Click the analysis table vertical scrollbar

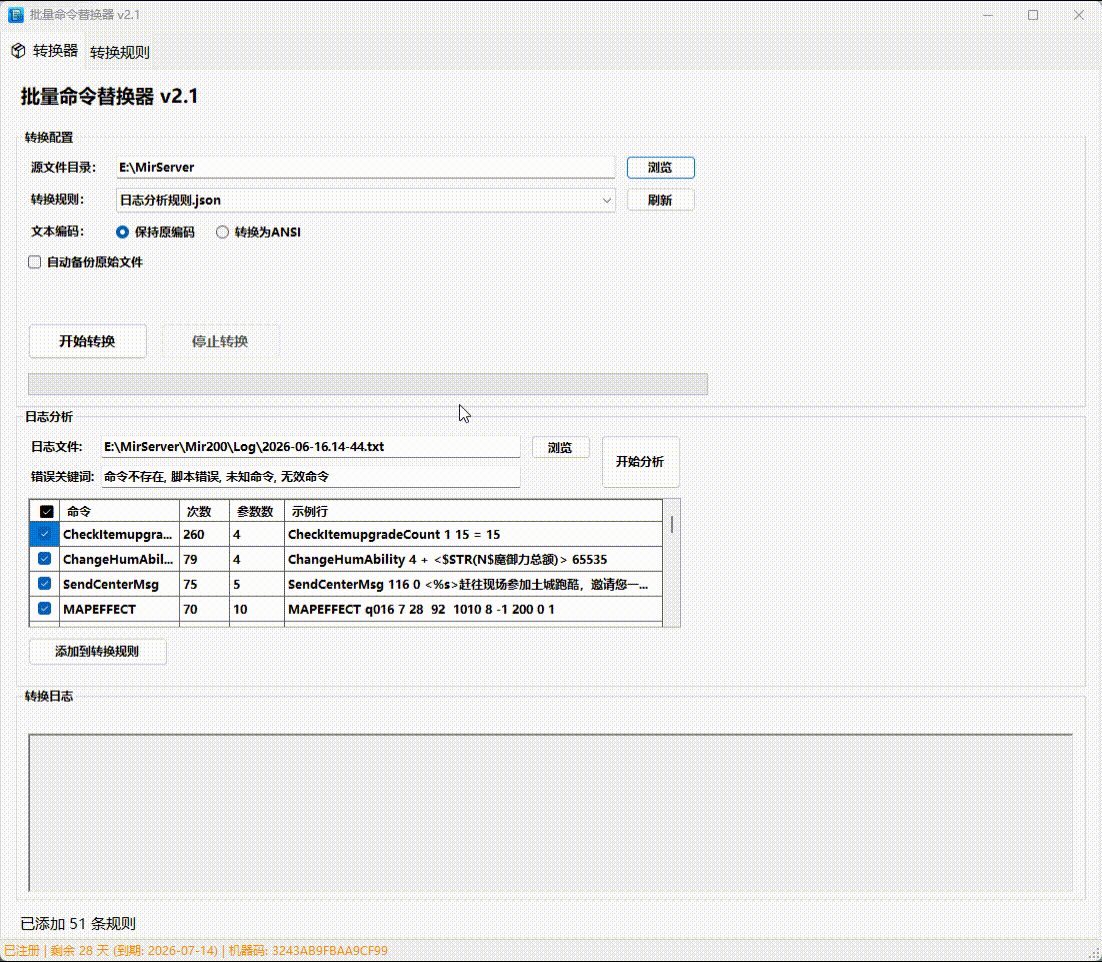click(x=672, y=563)
